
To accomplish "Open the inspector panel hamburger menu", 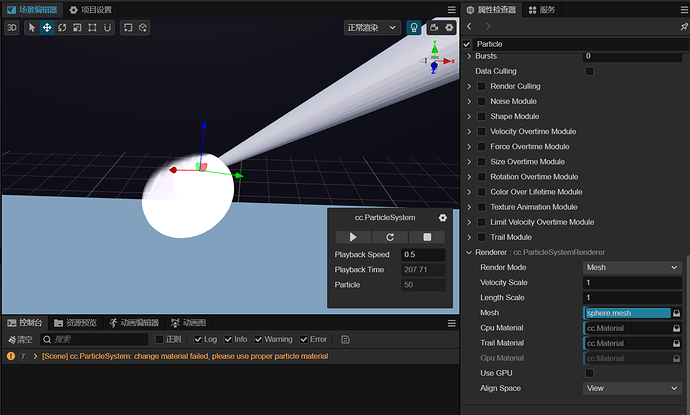I will pos(685,10).
